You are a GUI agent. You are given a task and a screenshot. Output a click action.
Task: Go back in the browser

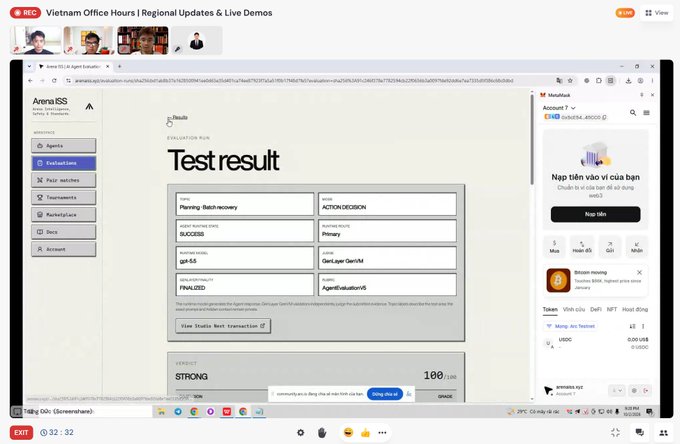[30, 81]
